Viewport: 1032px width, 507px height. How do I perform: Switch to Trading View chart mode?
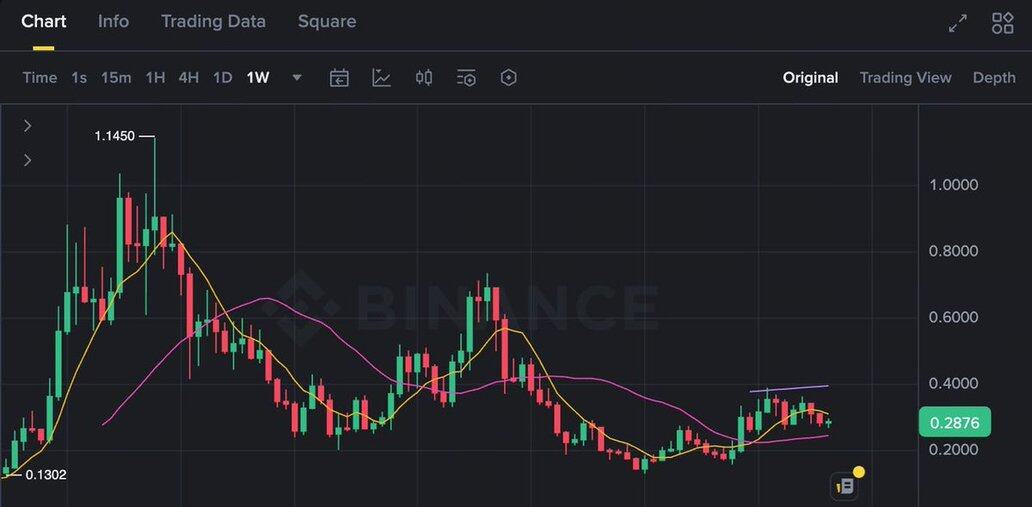[905, 78]
